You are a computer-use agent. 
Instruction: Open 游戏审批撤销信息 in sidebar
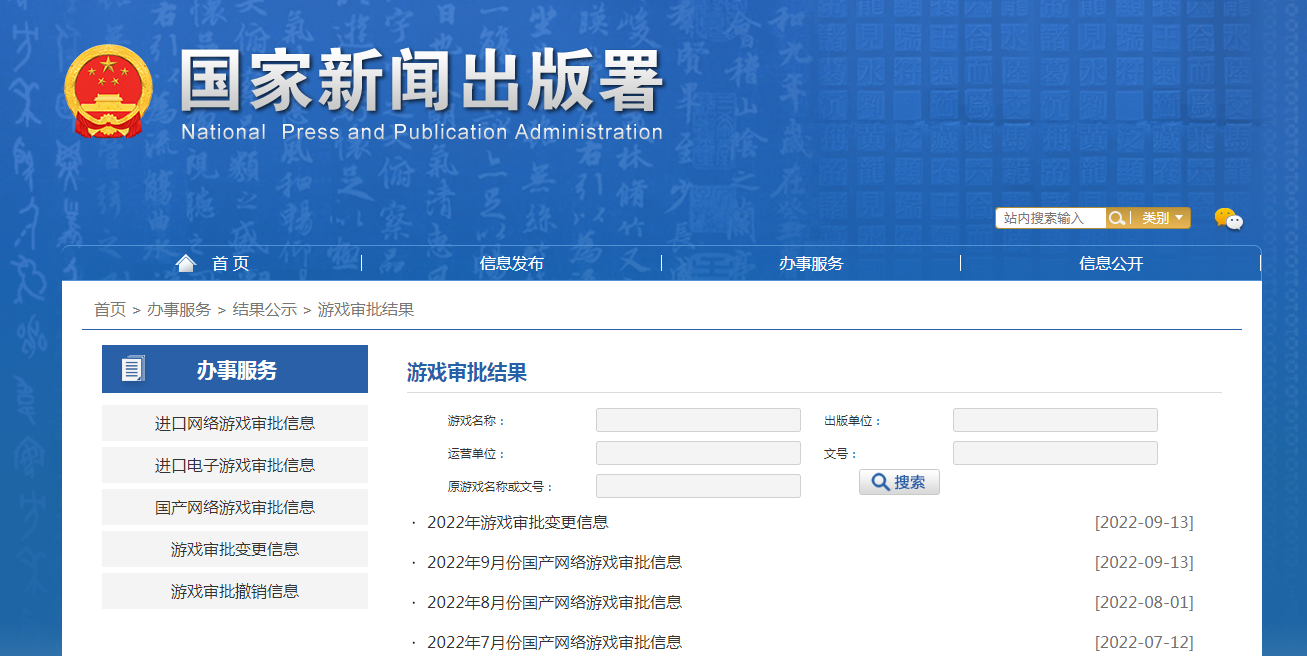pos(235,591)
